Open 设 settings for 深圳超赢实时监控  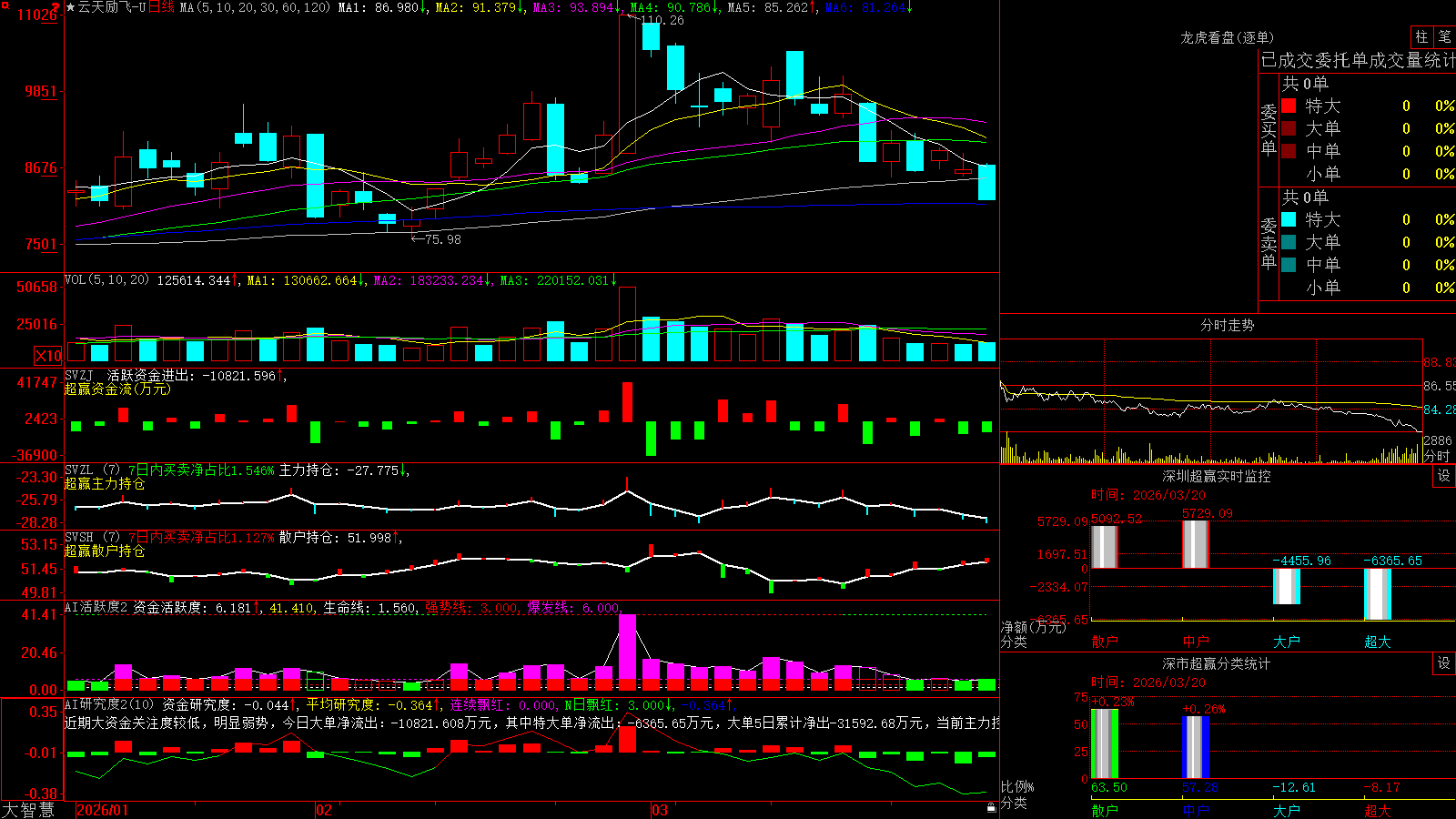[x=1444, y=476]
